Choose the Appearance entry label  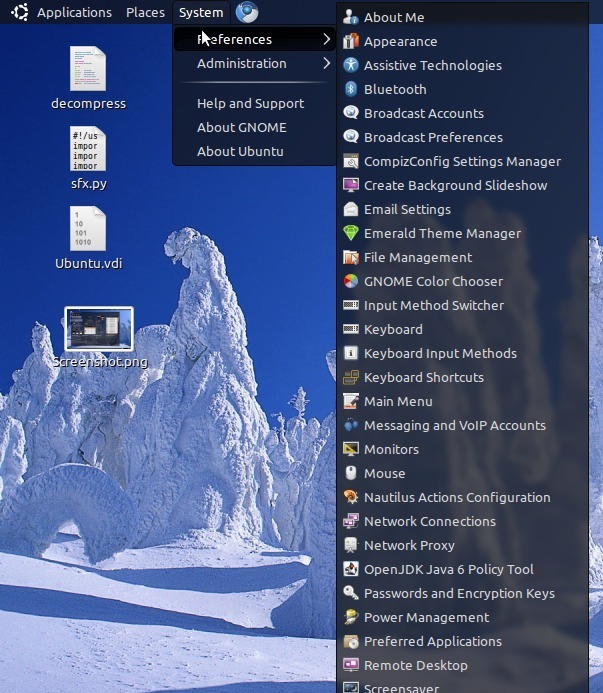pos(401,42)
